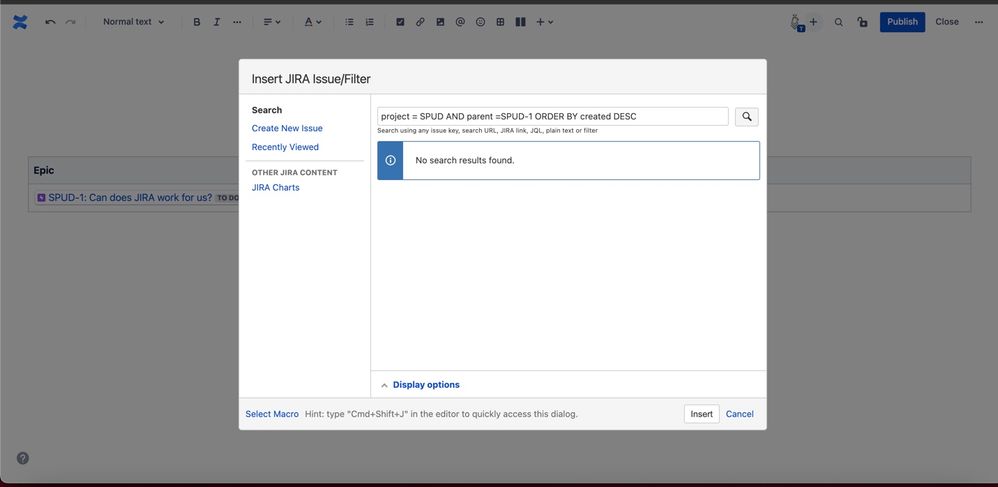Click the Confluence logo icon
Image resolution: width=998 pixels, height=487 pixels.
click(20, 22)
